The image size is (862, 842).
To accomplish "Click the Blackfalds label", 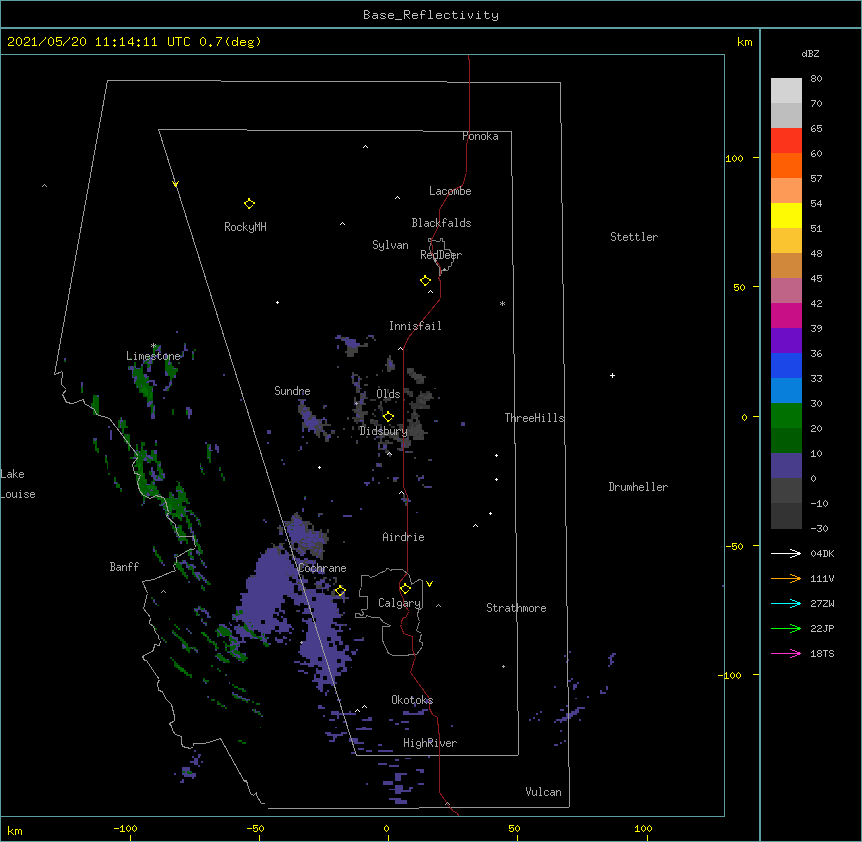I will point(441,223).
